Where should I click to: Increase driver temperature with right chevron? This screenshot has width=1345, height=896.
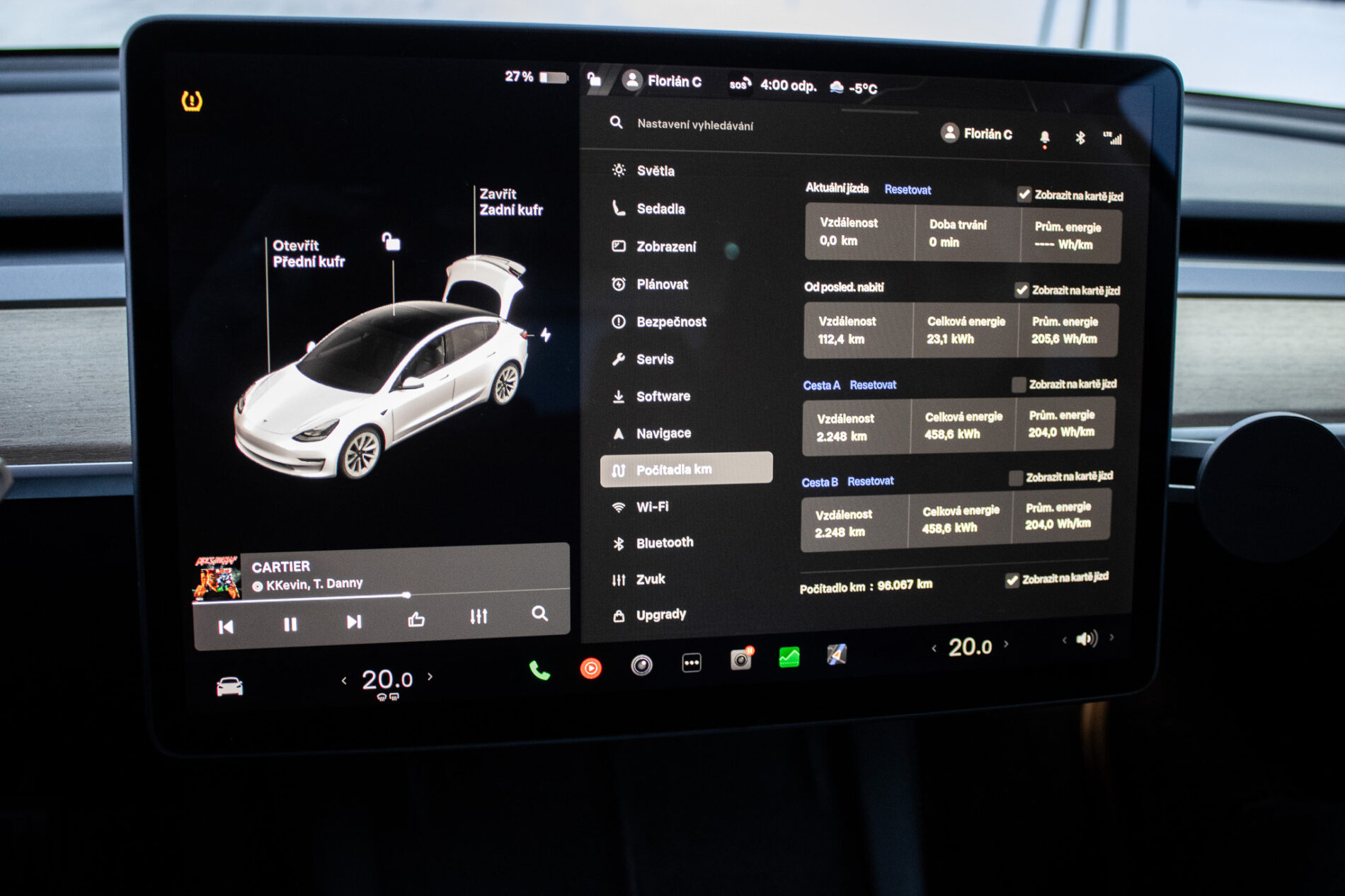[430, 677]
